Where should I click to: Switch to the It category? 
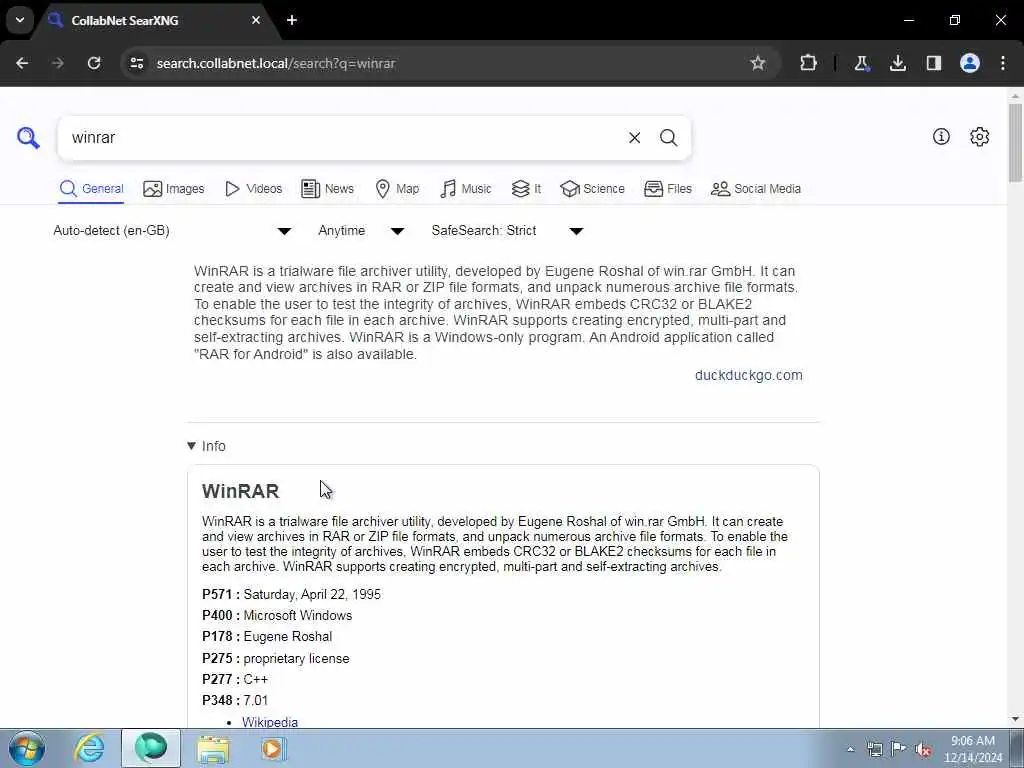526,189
